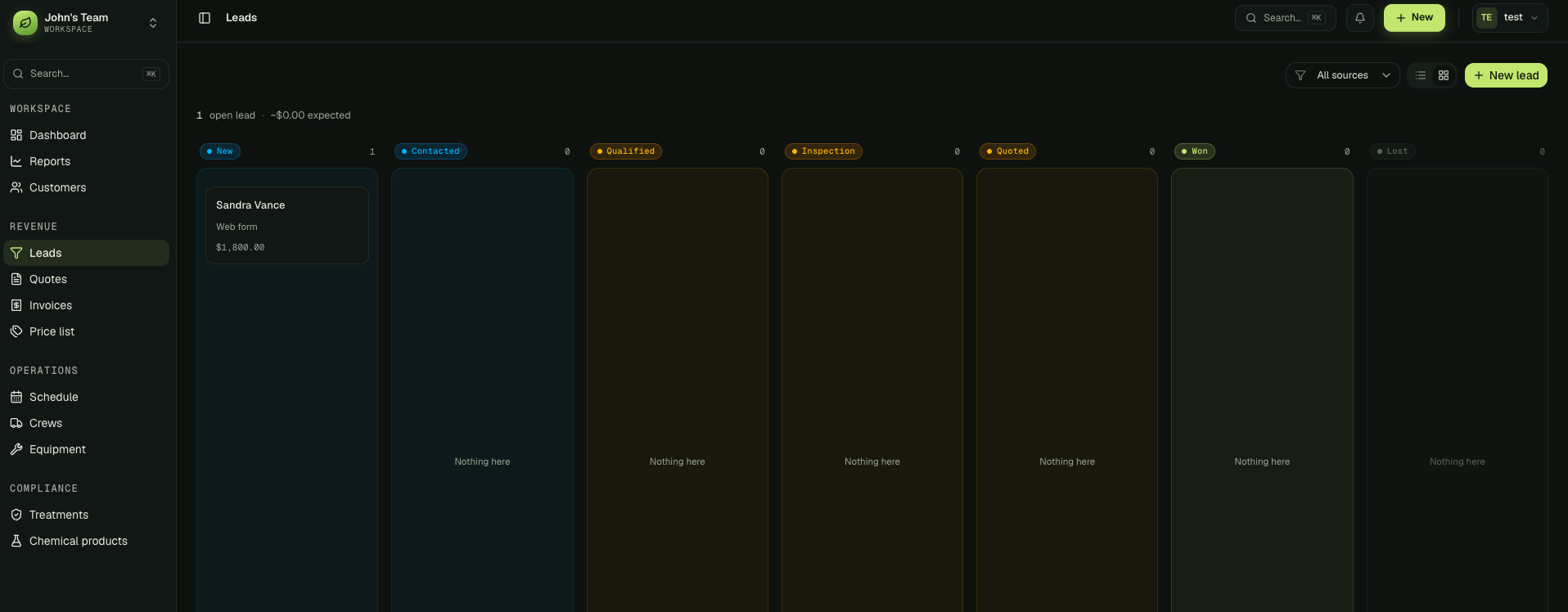
Task: Toggle the sidebar panel icon
Action: [x=205, y=18]
